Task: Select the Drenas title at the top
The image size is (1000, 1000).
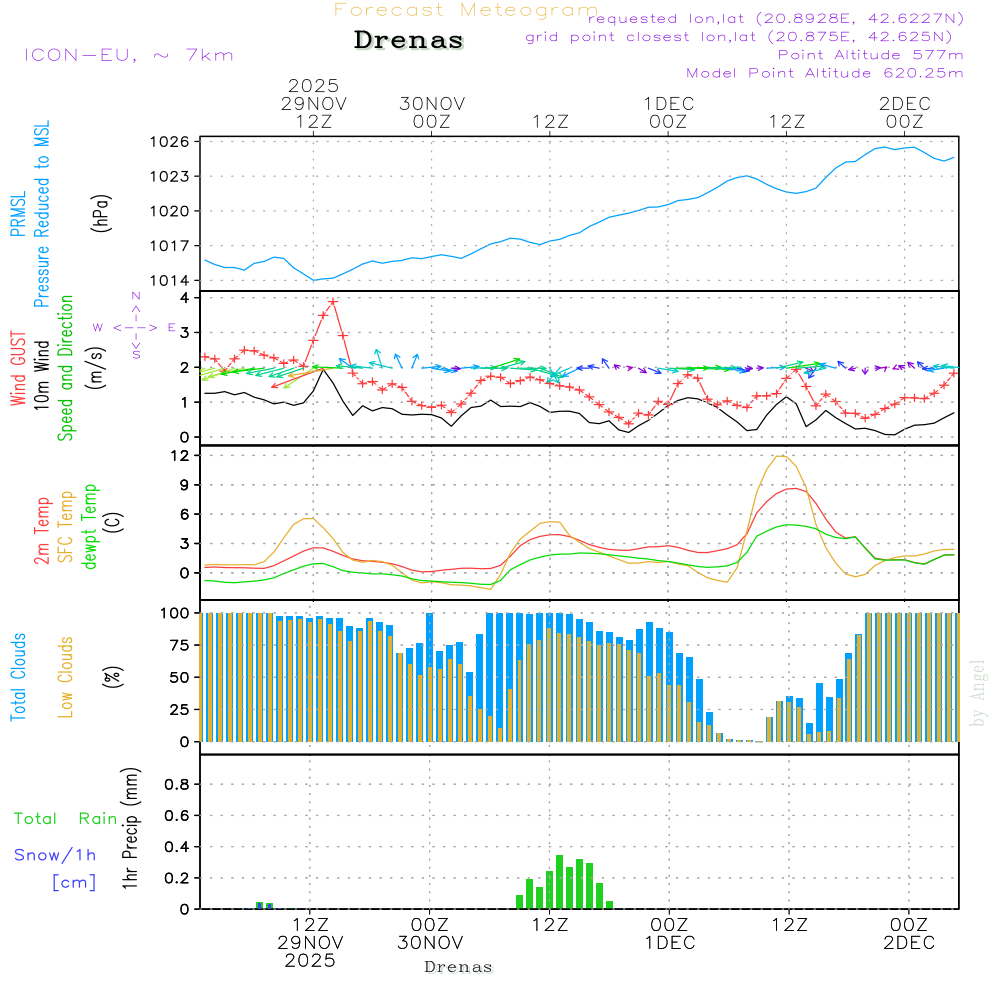Action: (409, 41)
